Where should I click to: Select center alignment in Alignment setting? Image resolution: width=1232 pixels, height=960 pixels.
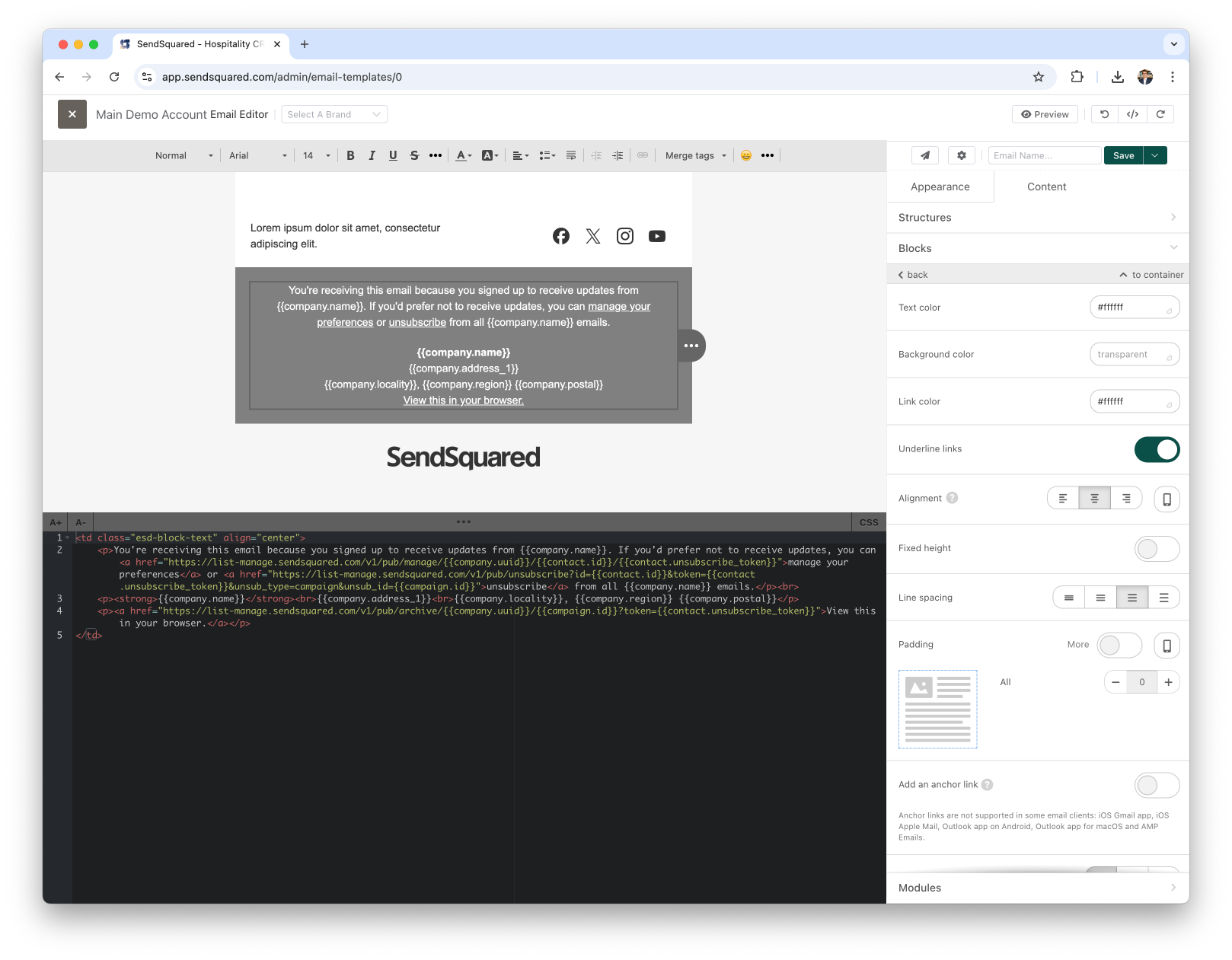point(1094,499)
